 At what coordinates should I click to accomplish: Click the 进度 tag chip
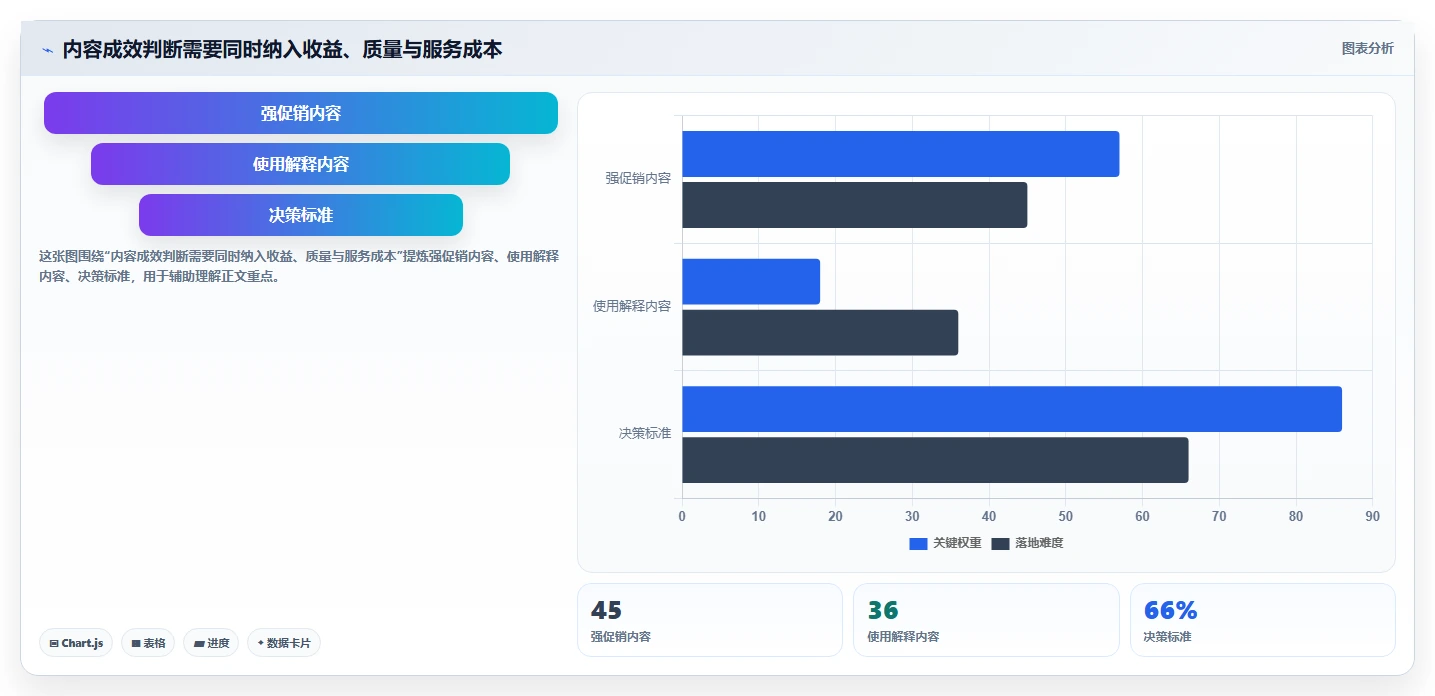(x=211, y=643)
